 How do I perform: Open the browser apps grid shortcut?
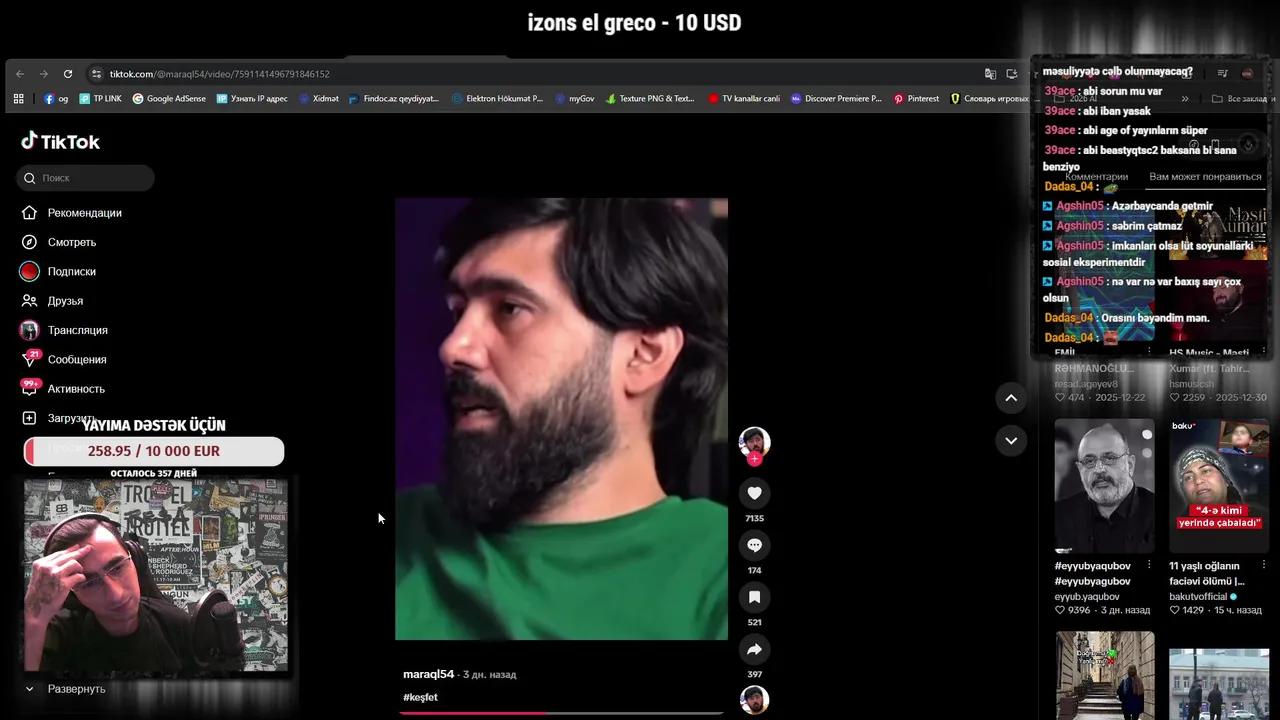(x=18, y=99)
